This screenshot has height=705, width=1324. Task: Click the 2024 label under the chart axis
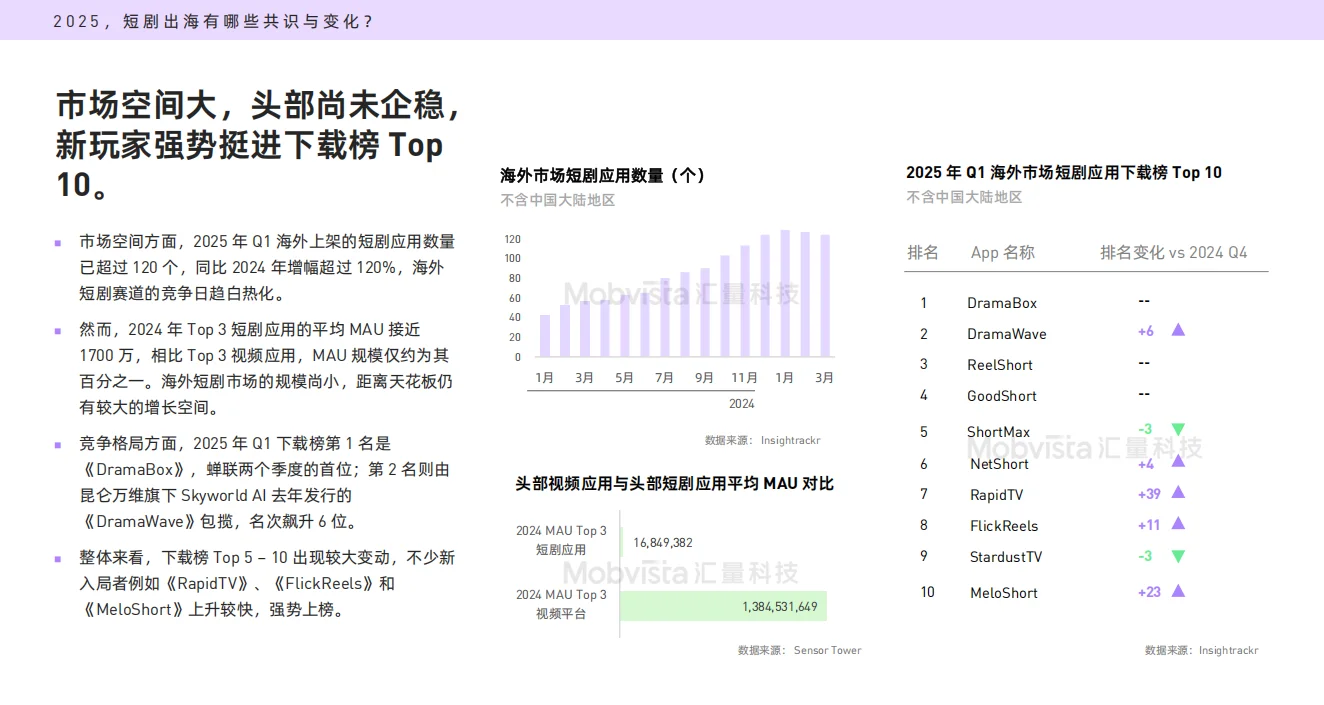coord(741,403)
